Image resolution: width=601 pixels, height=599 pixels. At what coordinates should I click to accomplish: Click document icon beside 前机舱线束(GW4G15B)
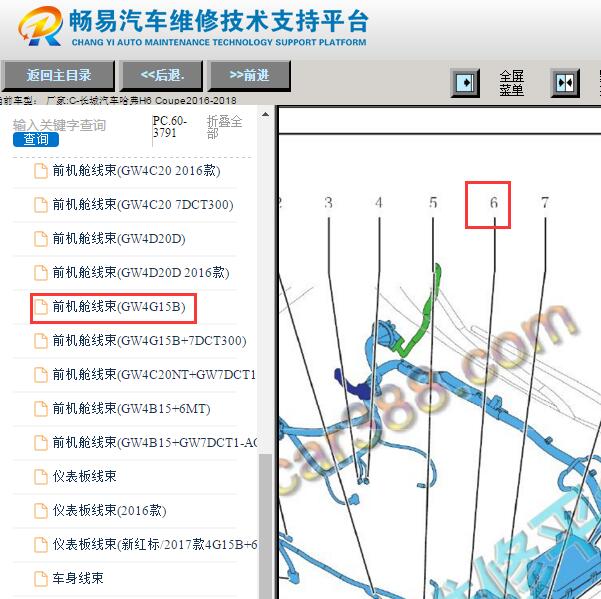tap(41, 307)
